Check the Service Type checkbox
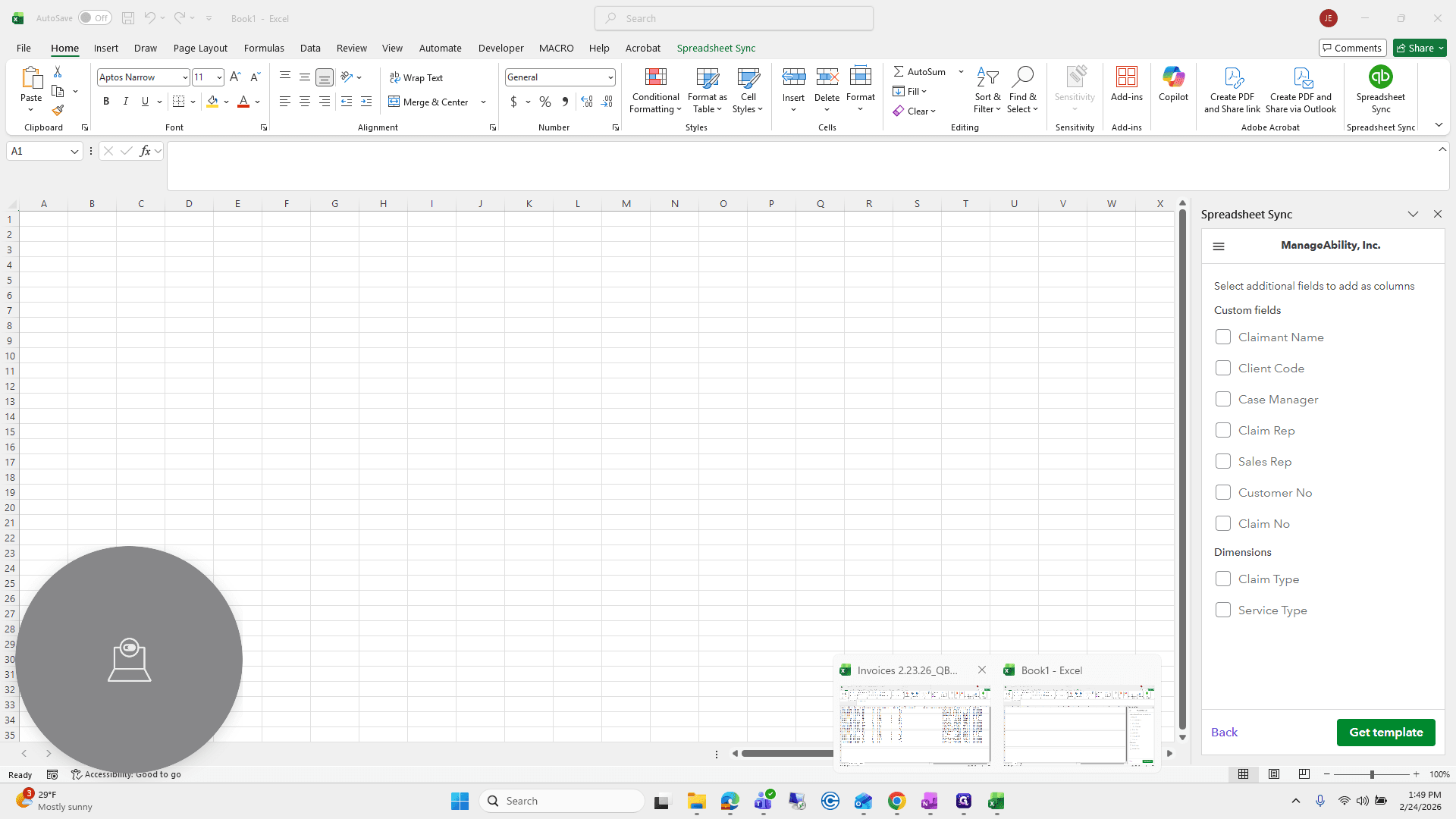Viewport: 1456px width, 819px height. (x=1222, y=610)
